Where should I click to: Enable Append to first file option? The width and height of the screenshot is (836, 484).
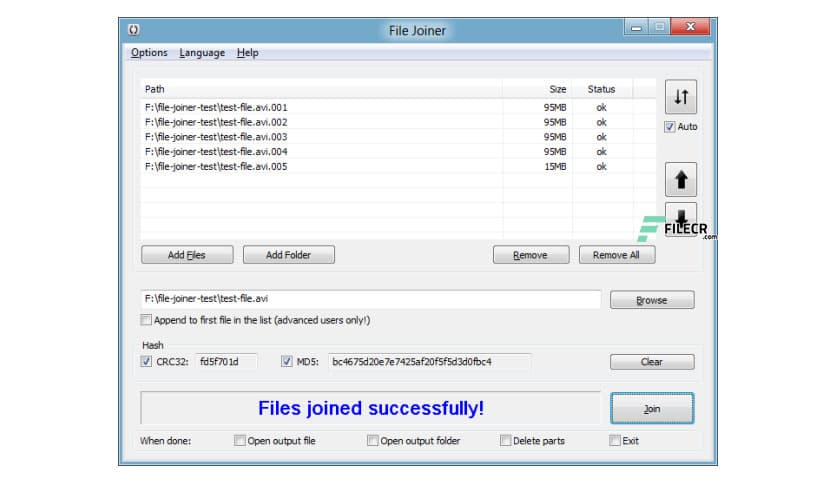[x=147, y=320]
